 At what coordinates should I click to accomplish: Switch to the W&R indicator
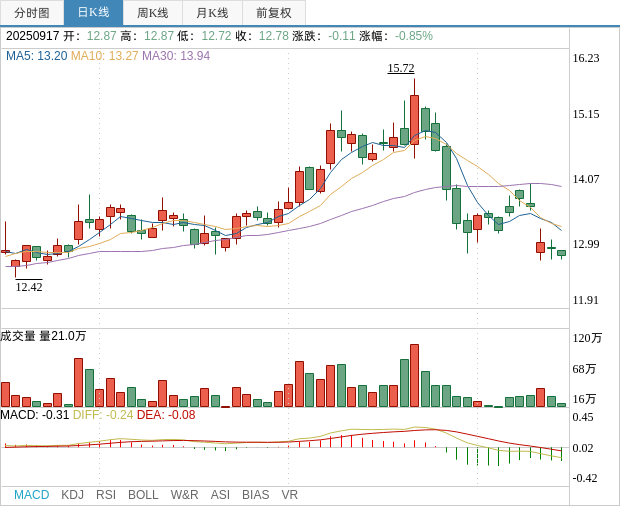[184, 495]
